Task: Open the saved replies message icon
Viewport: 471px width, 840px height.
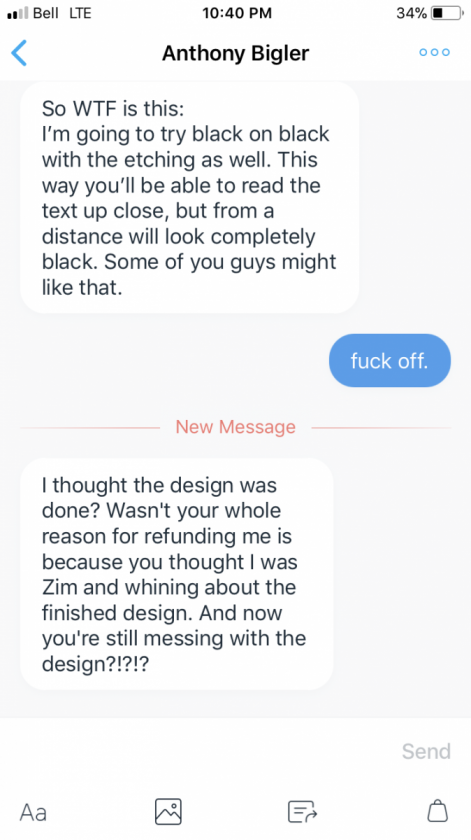Action: [x=302, y=812]
